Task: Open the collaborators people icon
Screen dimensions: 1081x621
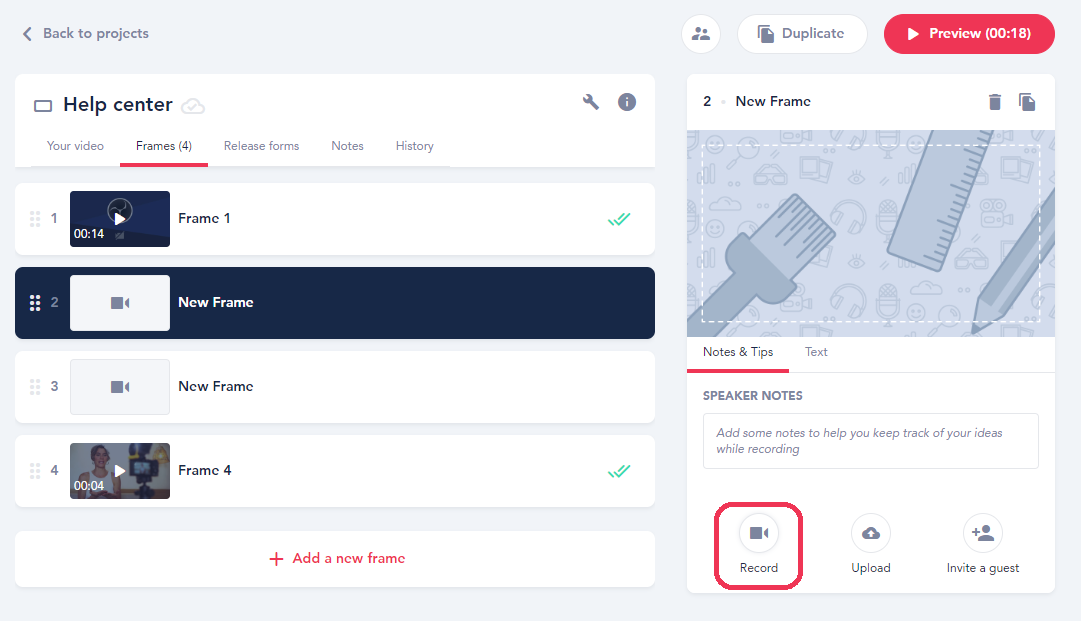Action: [x=701, y=34]
